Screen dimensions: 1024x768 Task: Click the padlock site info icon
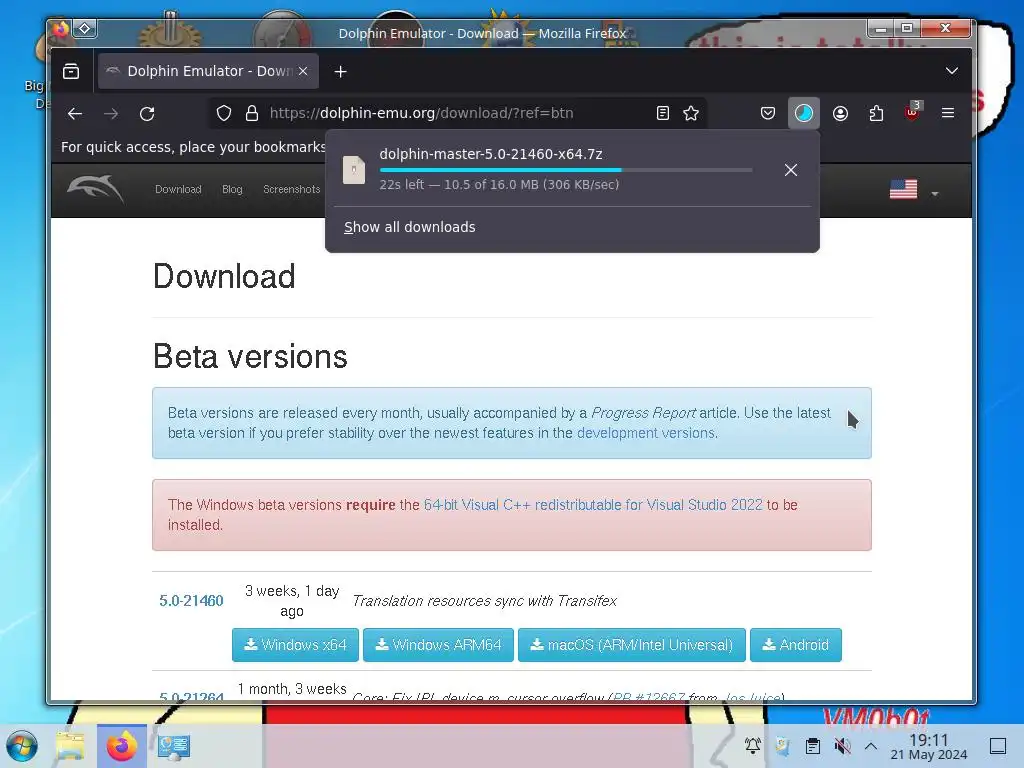[251, 114]
